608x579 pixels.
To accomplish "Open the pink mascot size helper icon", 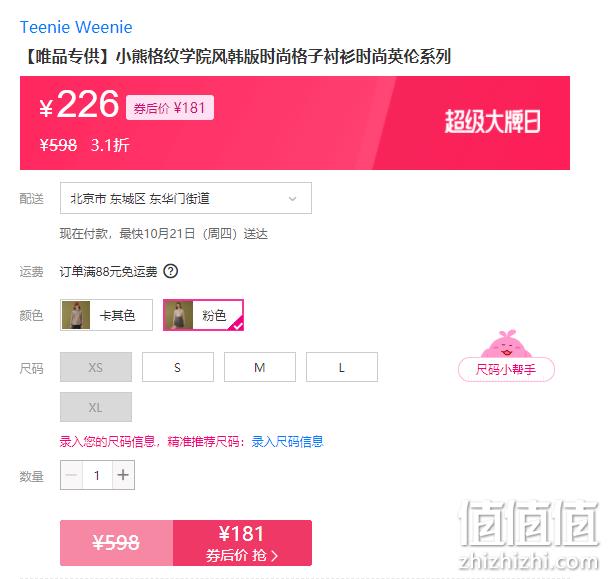I will coord(506,344).
